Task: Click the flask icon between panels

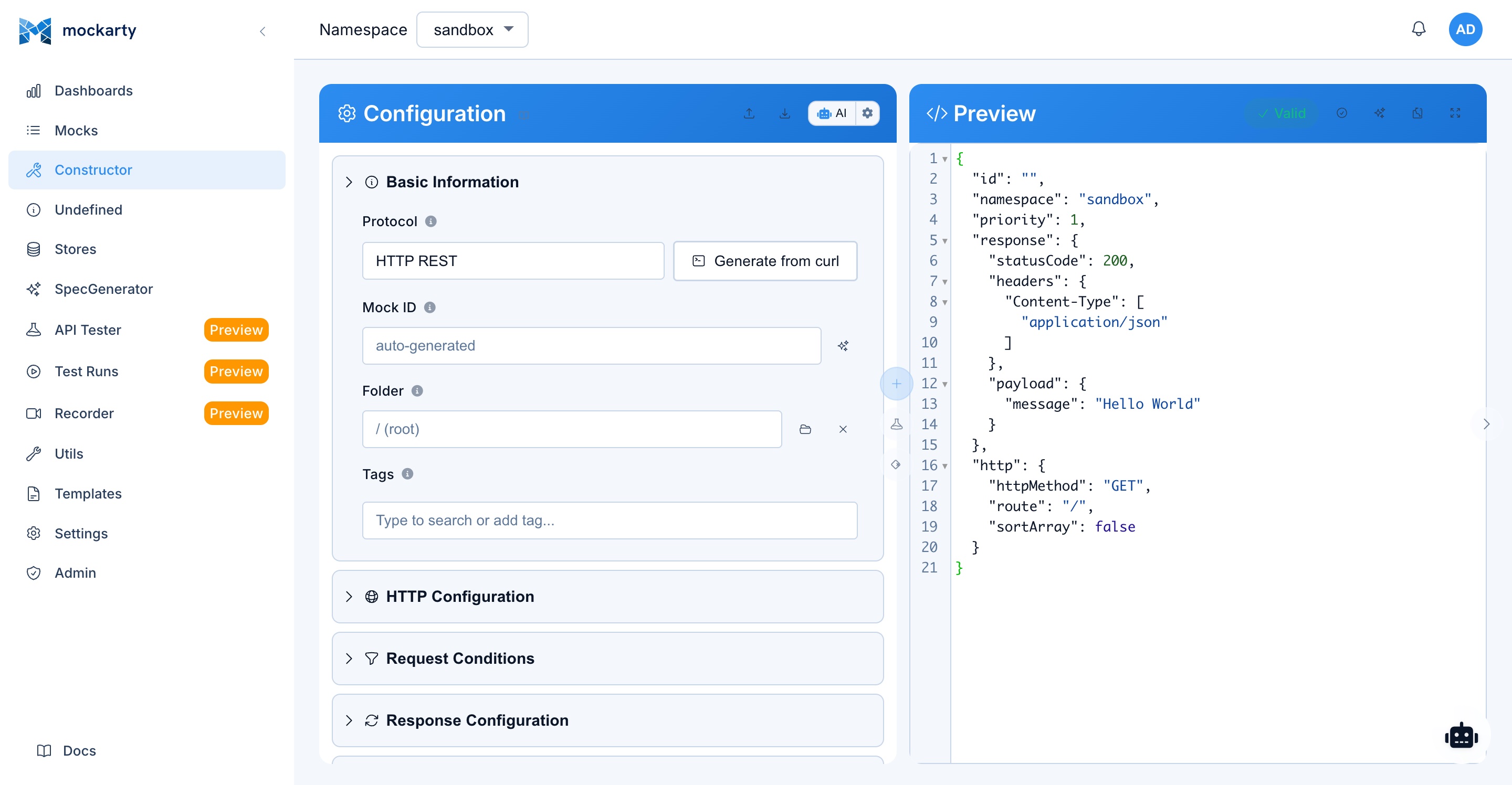Action: pos(896,424)
